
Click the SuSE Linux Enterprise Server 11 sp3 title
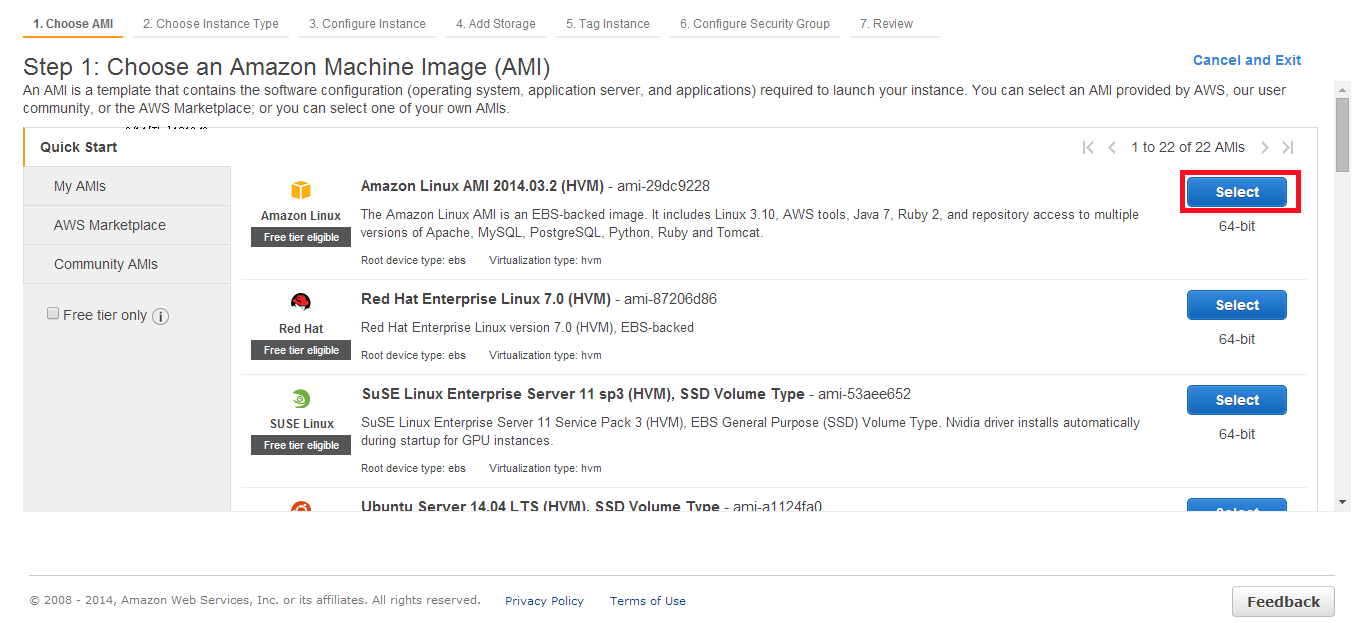coord(583,394)
